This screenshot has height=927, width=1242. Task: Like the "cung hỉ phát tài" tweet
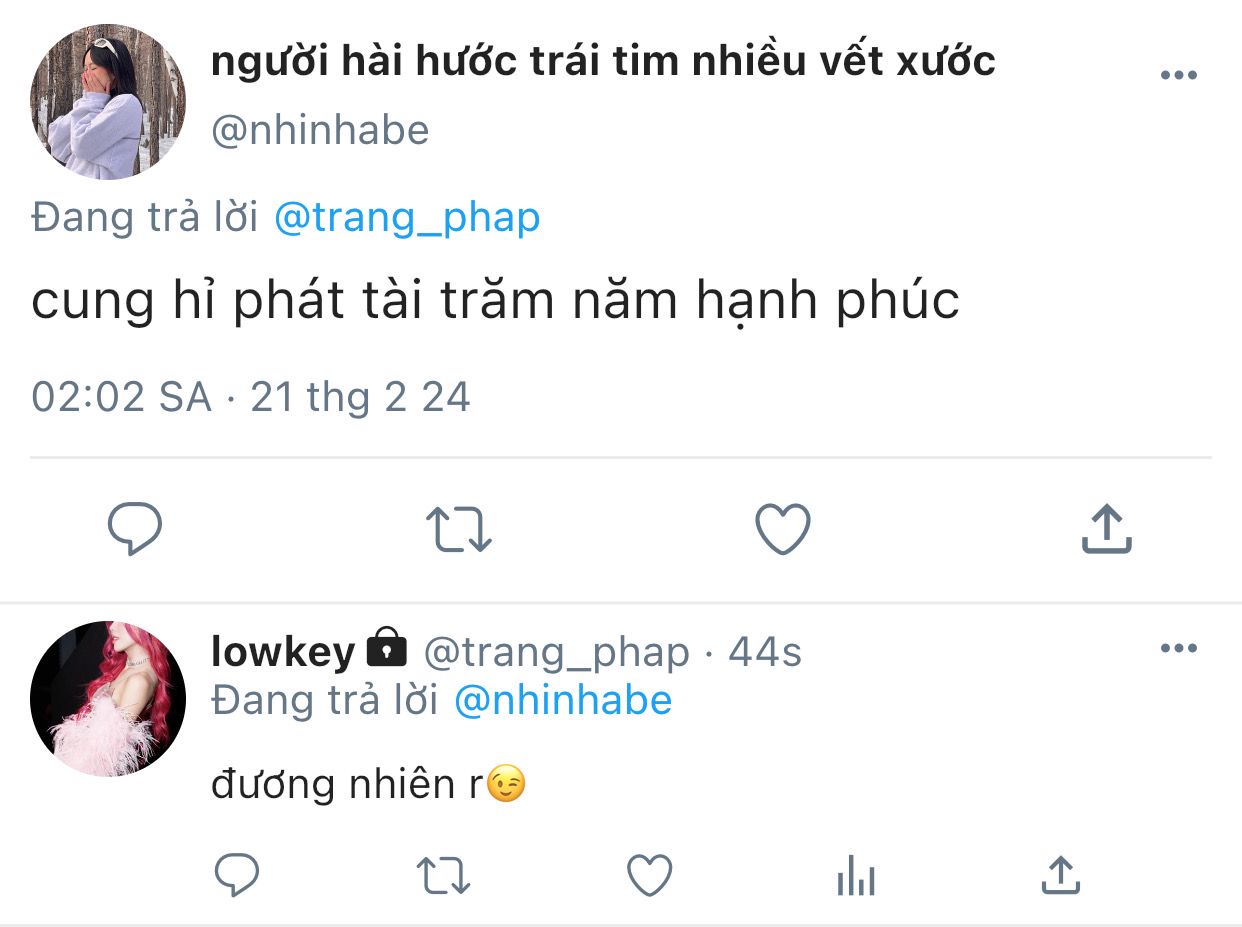(x=782, y=528)
